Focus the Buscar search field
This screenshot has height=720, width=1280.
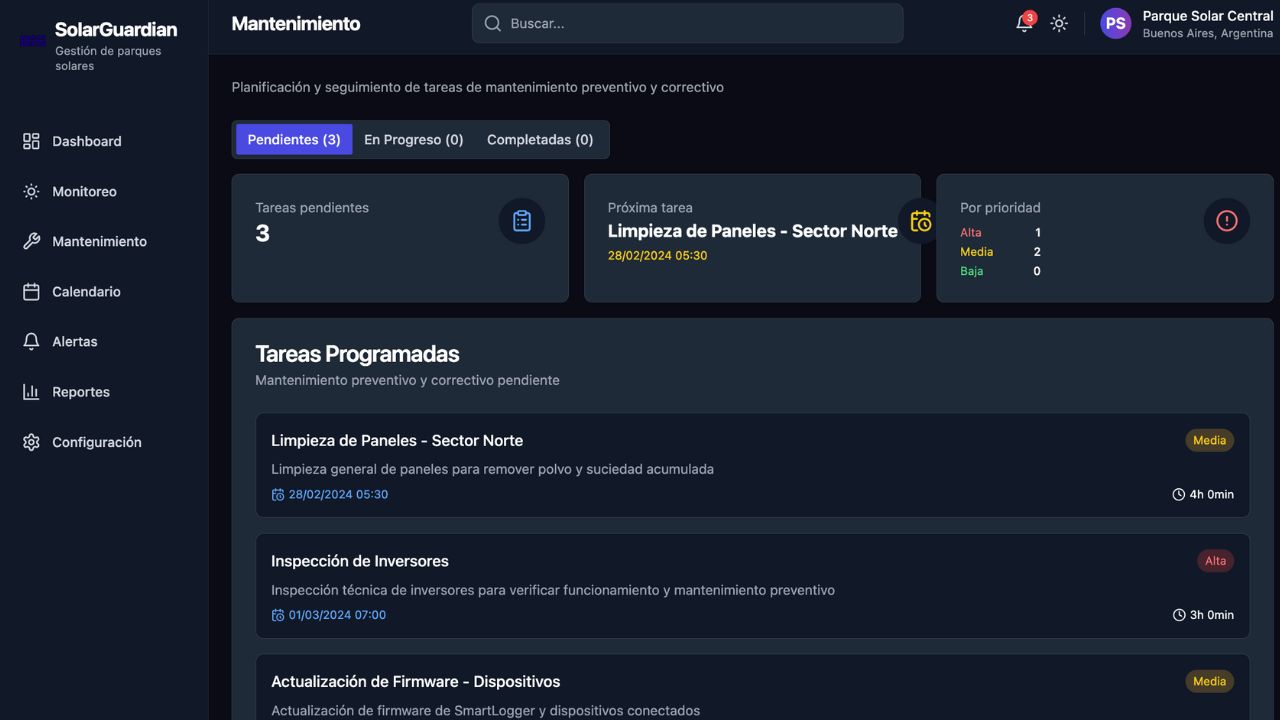pos(687,23)
